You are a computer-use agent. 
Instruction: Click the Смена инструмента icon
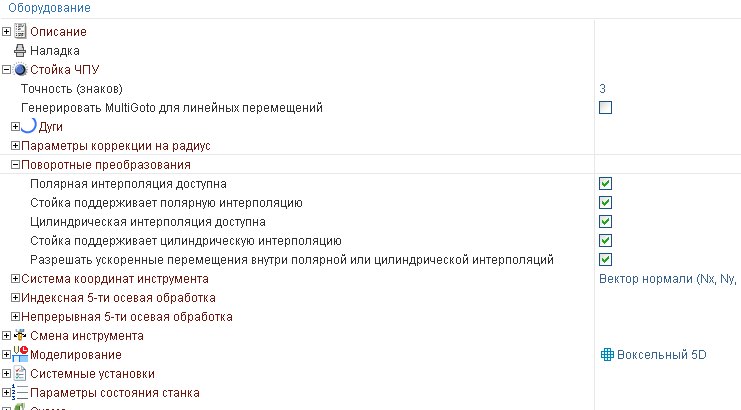click(x=20, y=335)
